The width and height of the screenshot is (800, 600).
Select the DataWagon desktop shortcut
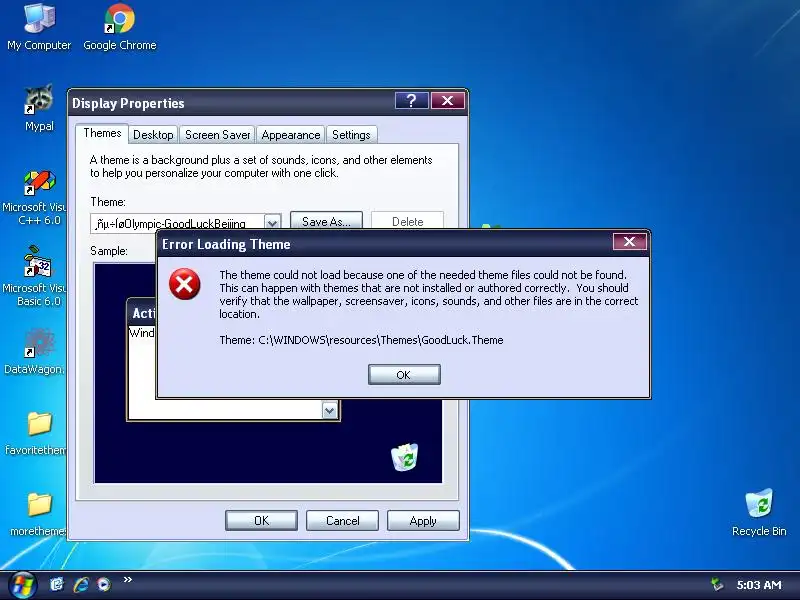[x=35, y=352]
